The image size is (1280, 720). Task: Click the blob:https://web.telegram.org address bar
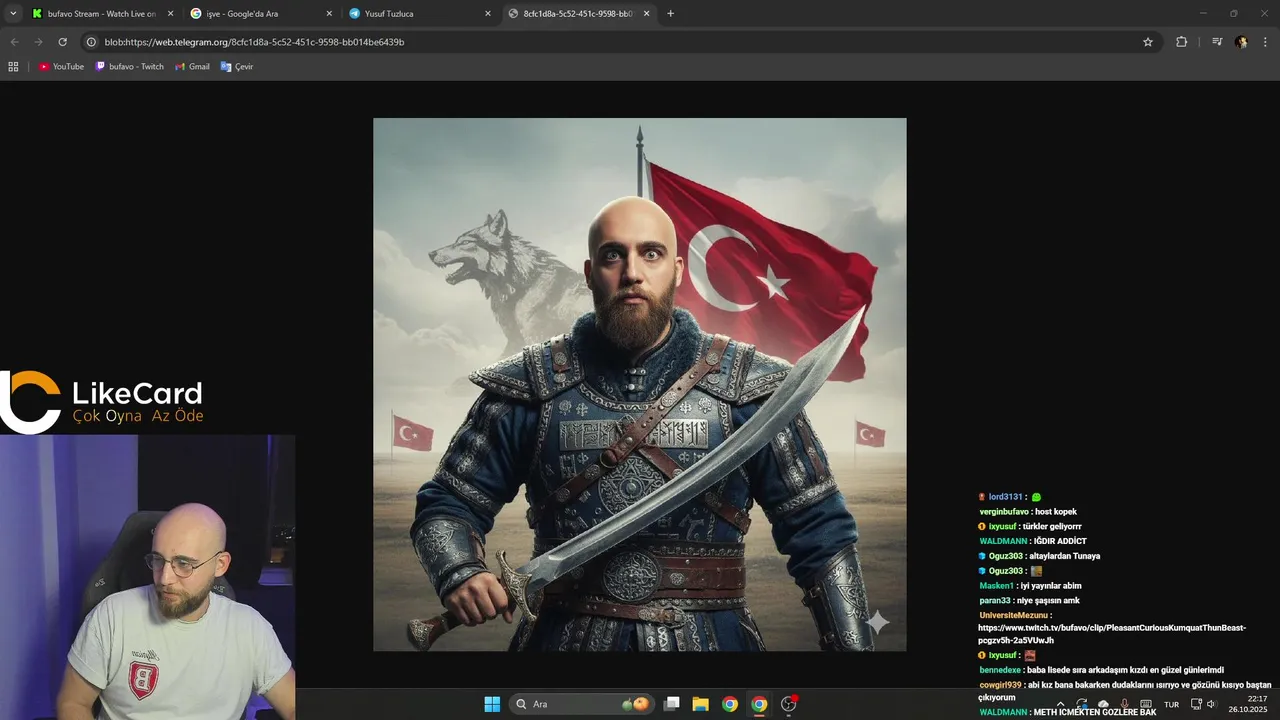tap(620, 42)
